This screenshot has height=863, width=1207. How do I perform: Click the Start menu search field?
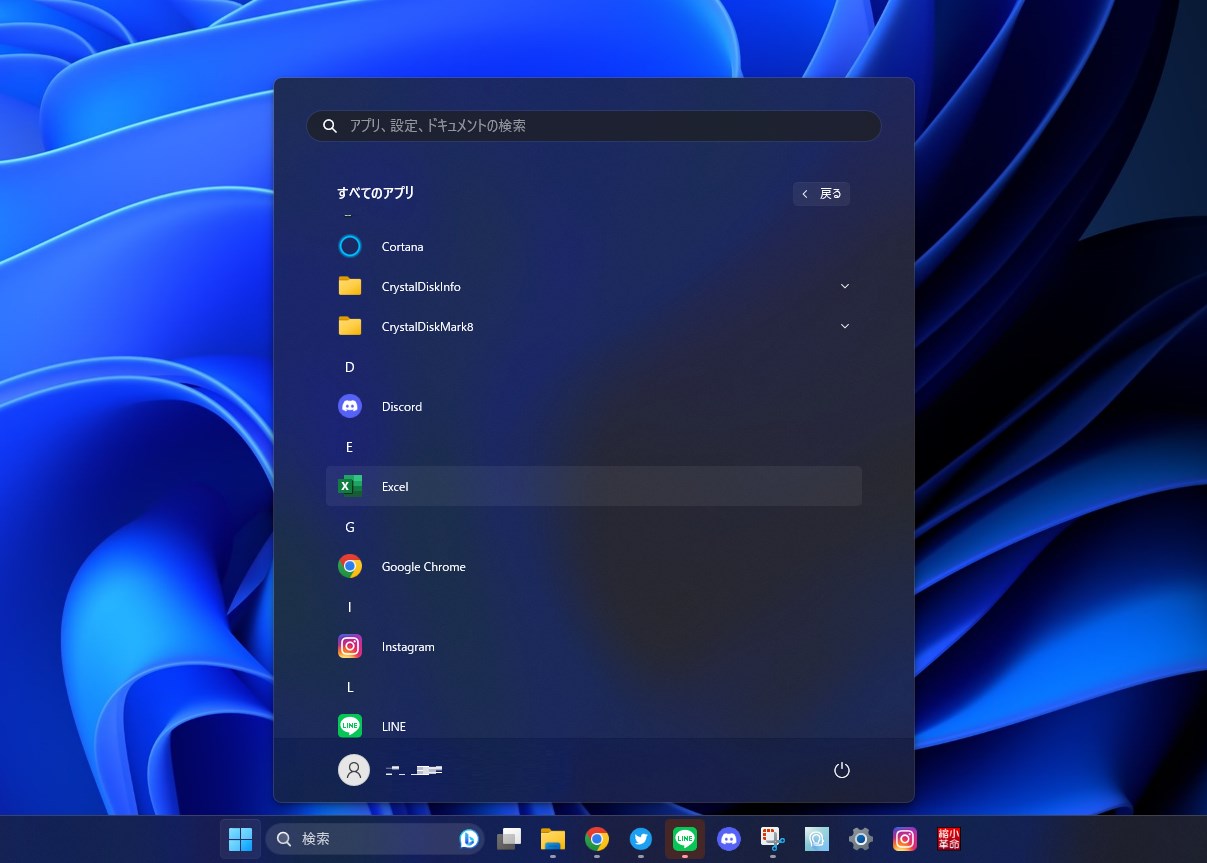click(x=594, y=126)
